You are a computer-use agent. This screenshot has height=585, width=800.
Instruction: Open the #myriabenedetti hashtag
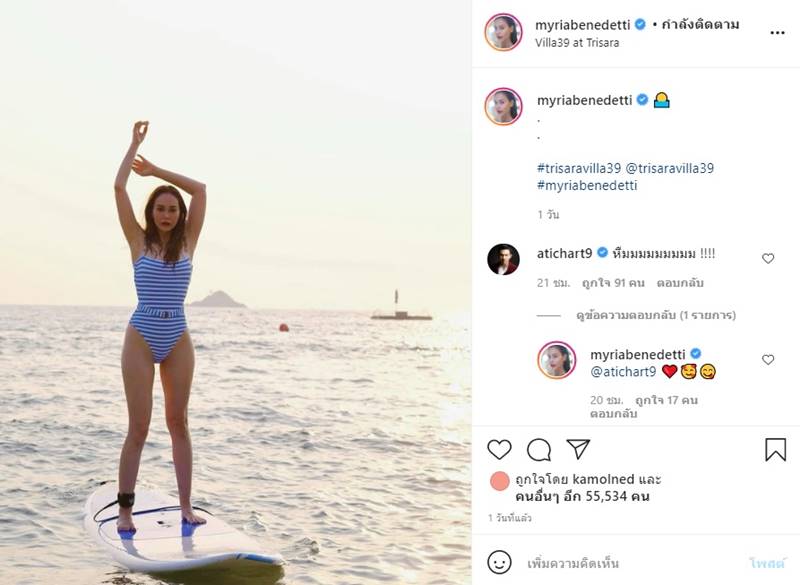(586, 185)
